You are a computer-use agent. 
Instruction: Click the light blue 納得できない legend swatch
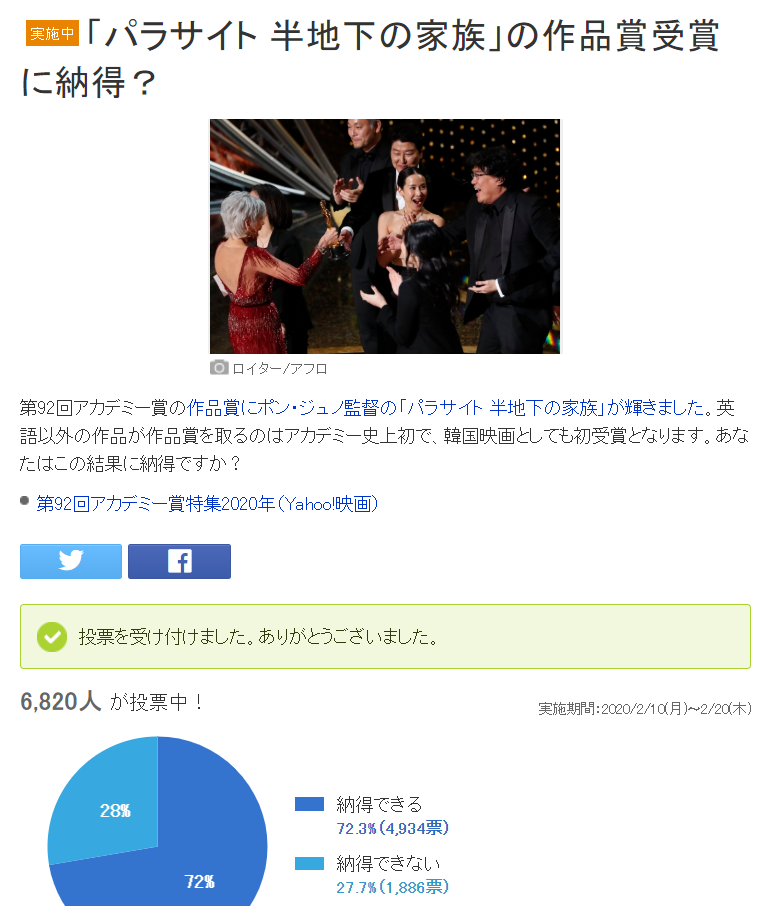pos(309,863)
